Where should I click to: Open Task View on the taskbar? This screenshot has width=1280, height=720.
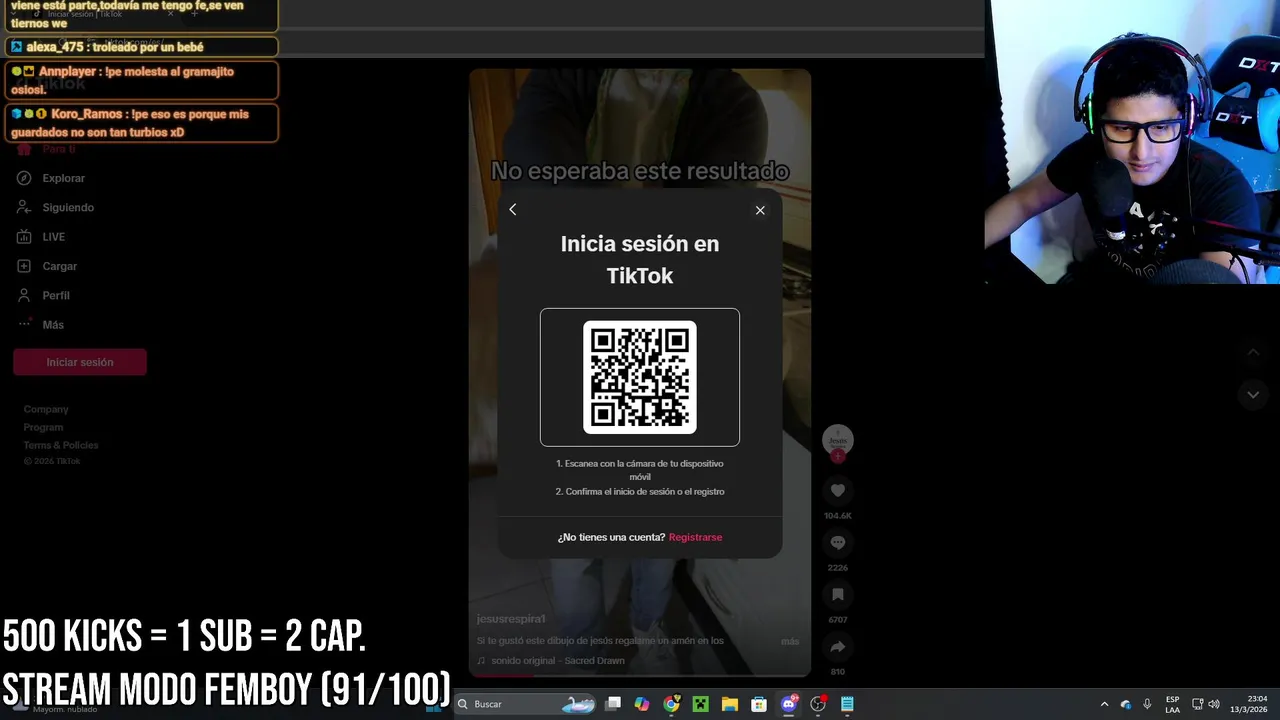click(613, 704)
